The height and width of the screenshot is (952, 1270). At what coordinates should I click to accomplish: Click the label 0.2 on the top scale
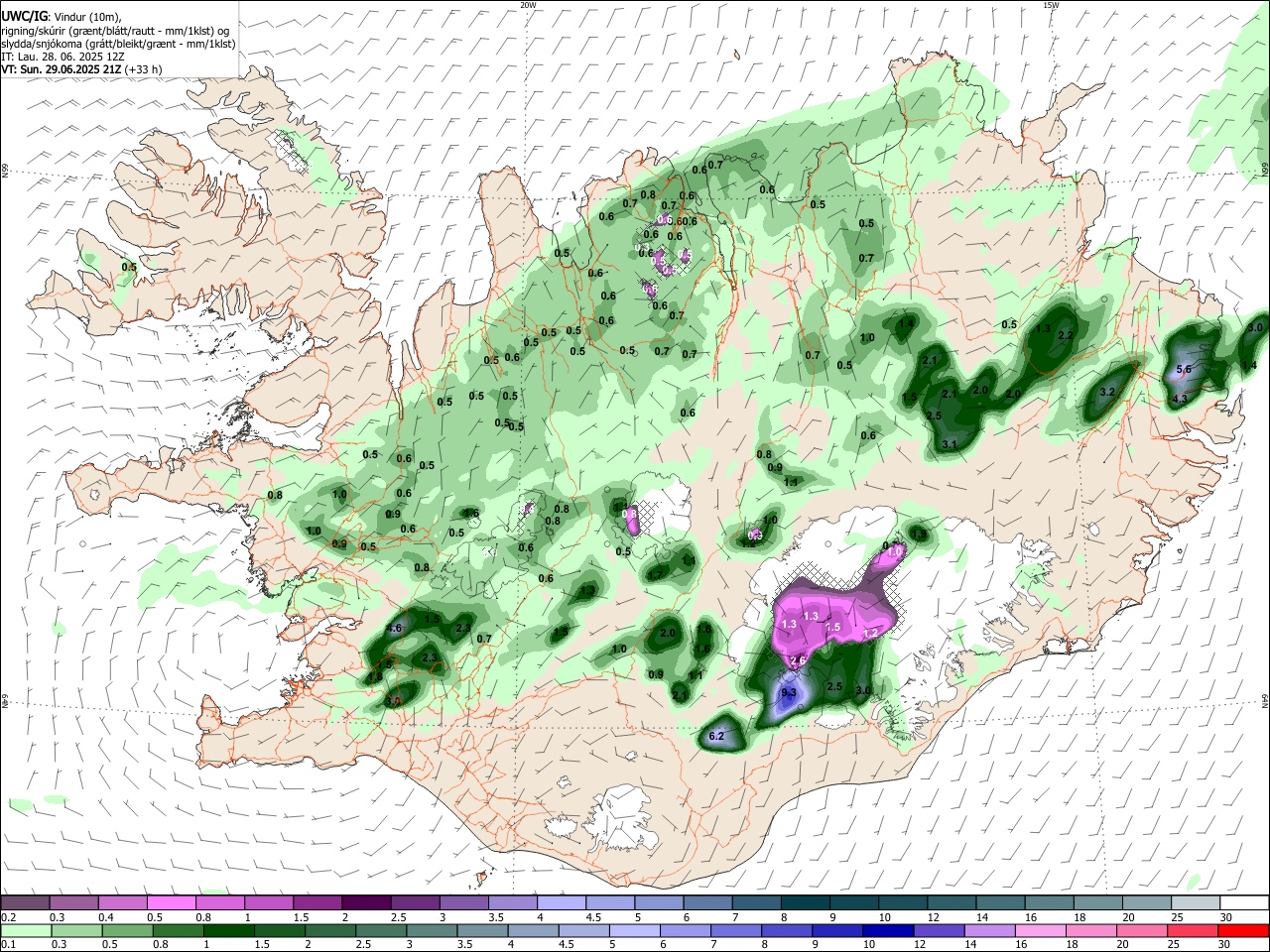coord(9,917)
